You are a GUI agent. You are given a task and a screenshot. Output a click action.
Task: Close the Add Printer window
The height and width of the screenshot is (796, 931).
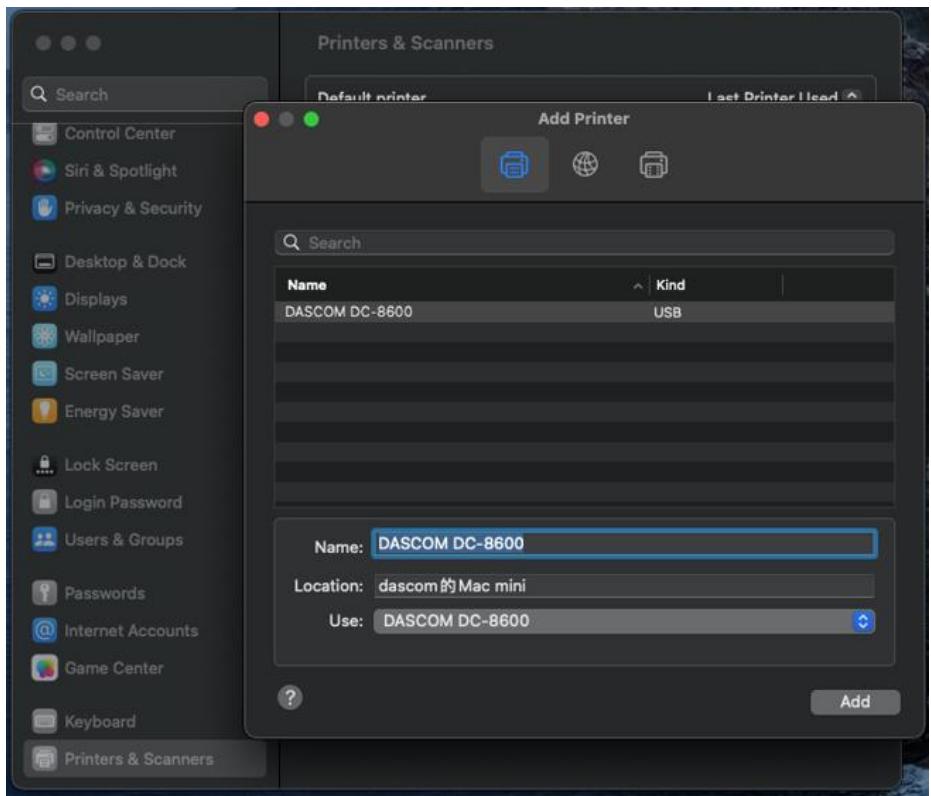[x=261, y=119]
